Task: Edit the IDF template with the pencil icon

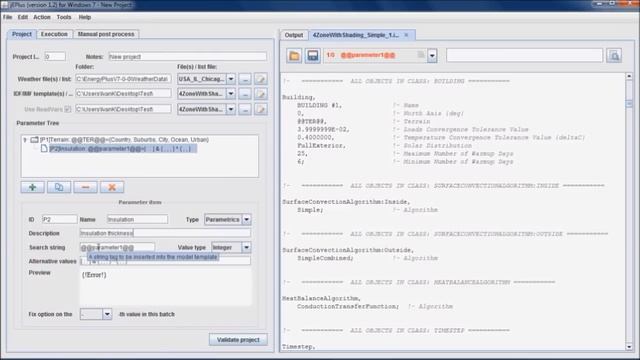Action: coord(261,94)
